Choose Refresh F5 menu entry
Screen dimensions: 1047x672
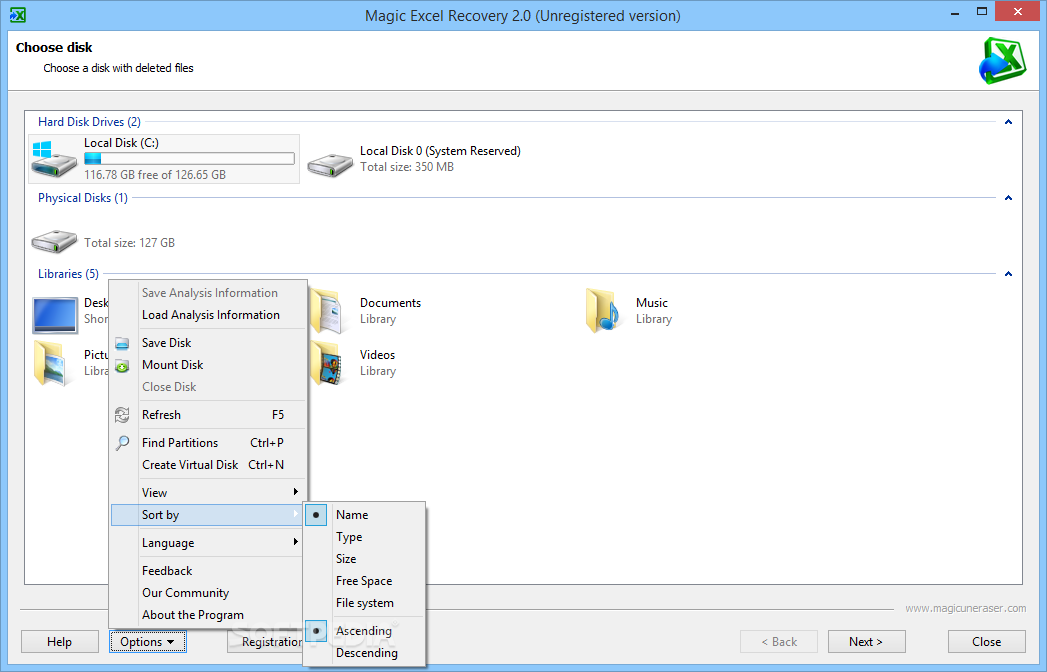pos(208,415)
